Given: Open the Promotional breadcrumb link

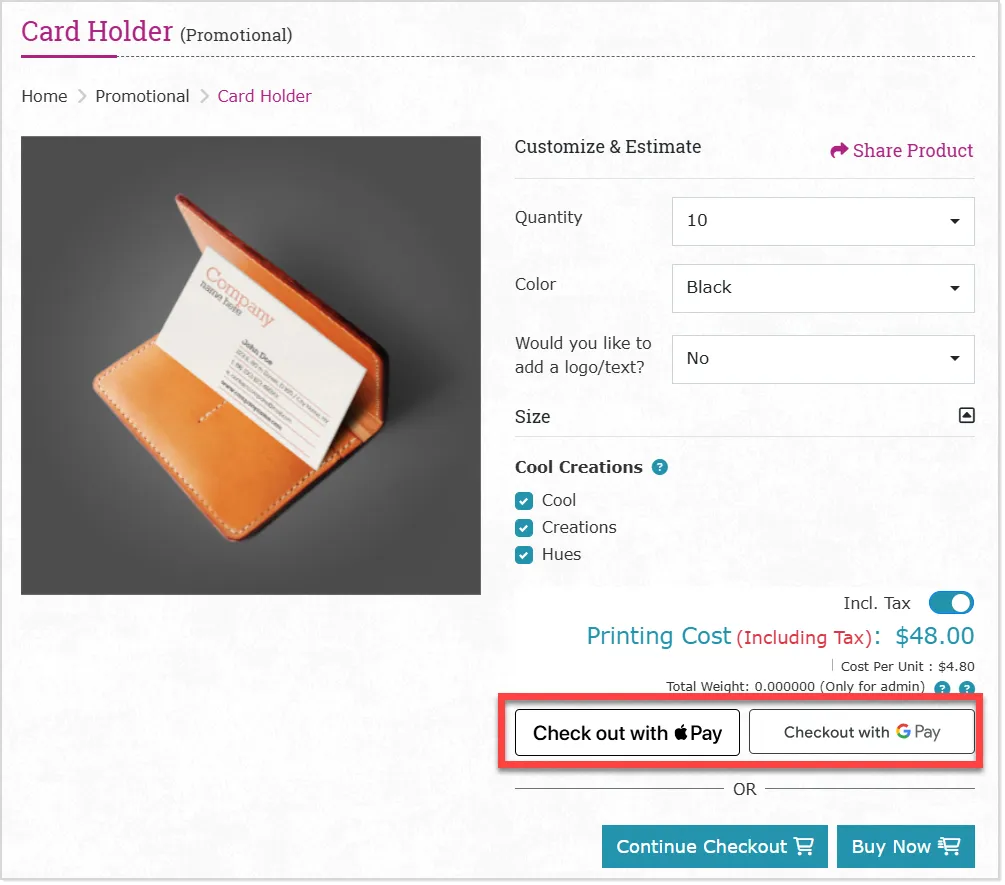Looking at the screenshot, I should 142,97.
